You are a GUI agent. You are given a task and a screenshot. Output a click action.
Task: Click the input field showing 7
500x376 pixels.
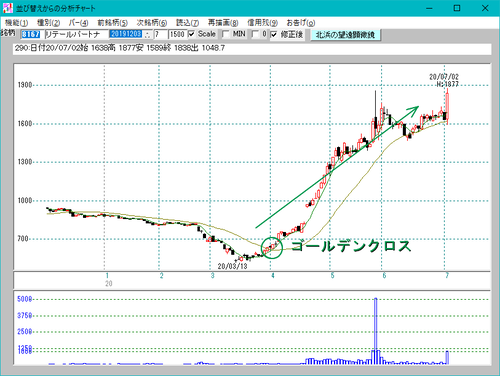(x=160, y=34)
